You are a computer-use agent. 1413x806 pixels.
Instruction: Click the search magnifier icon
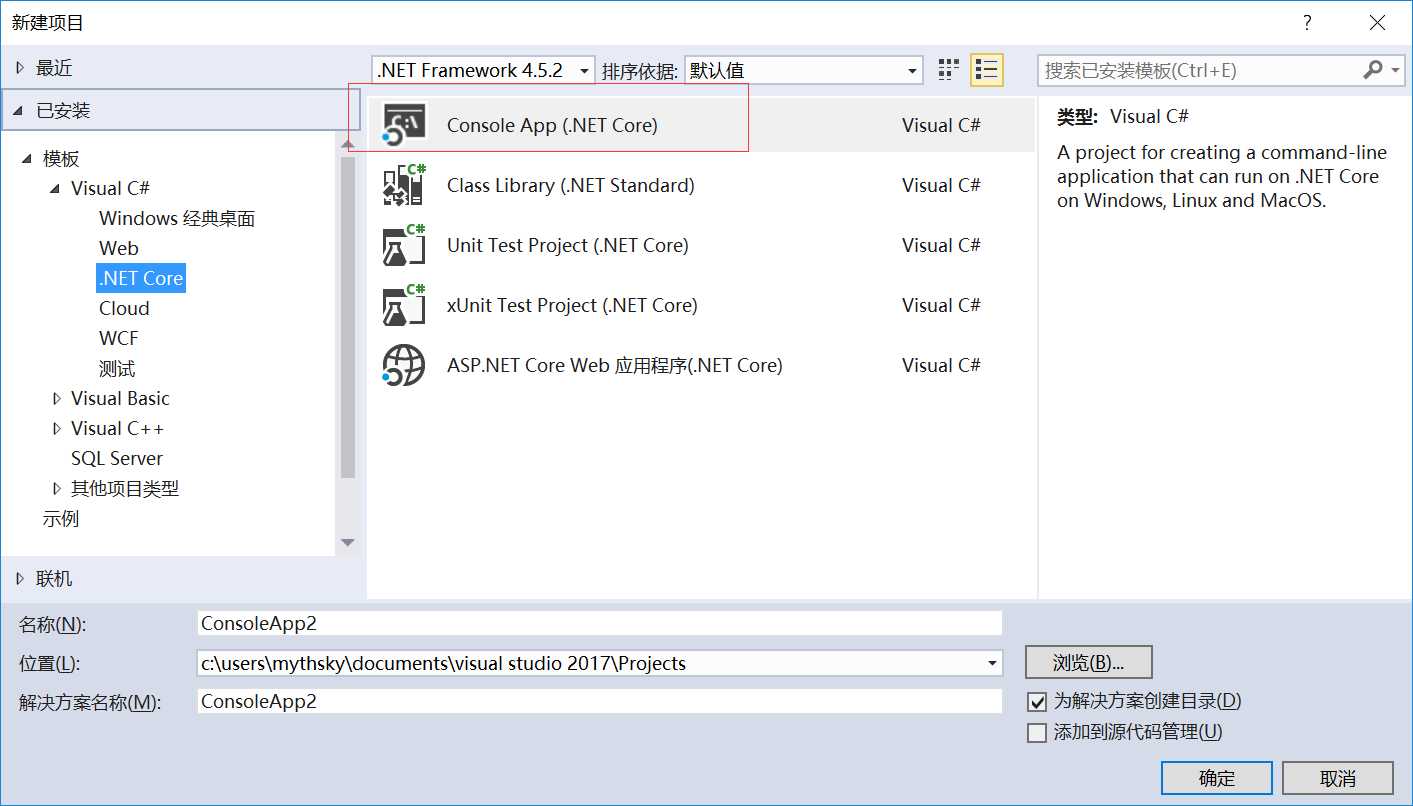pyautogui.click(x=1372, y=70)
